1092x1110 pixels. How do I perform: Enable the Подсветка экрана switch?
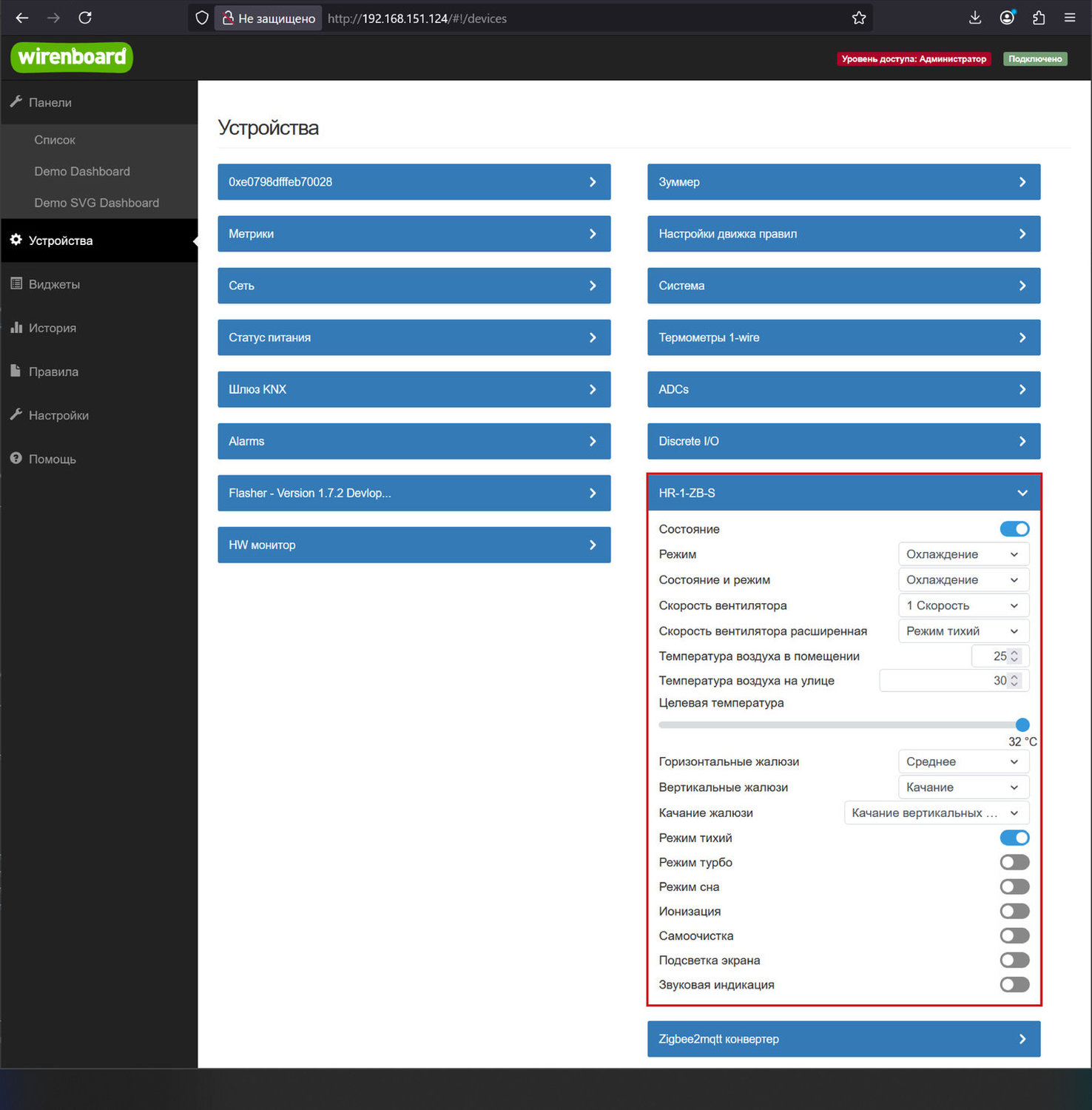coord(1014,960)
